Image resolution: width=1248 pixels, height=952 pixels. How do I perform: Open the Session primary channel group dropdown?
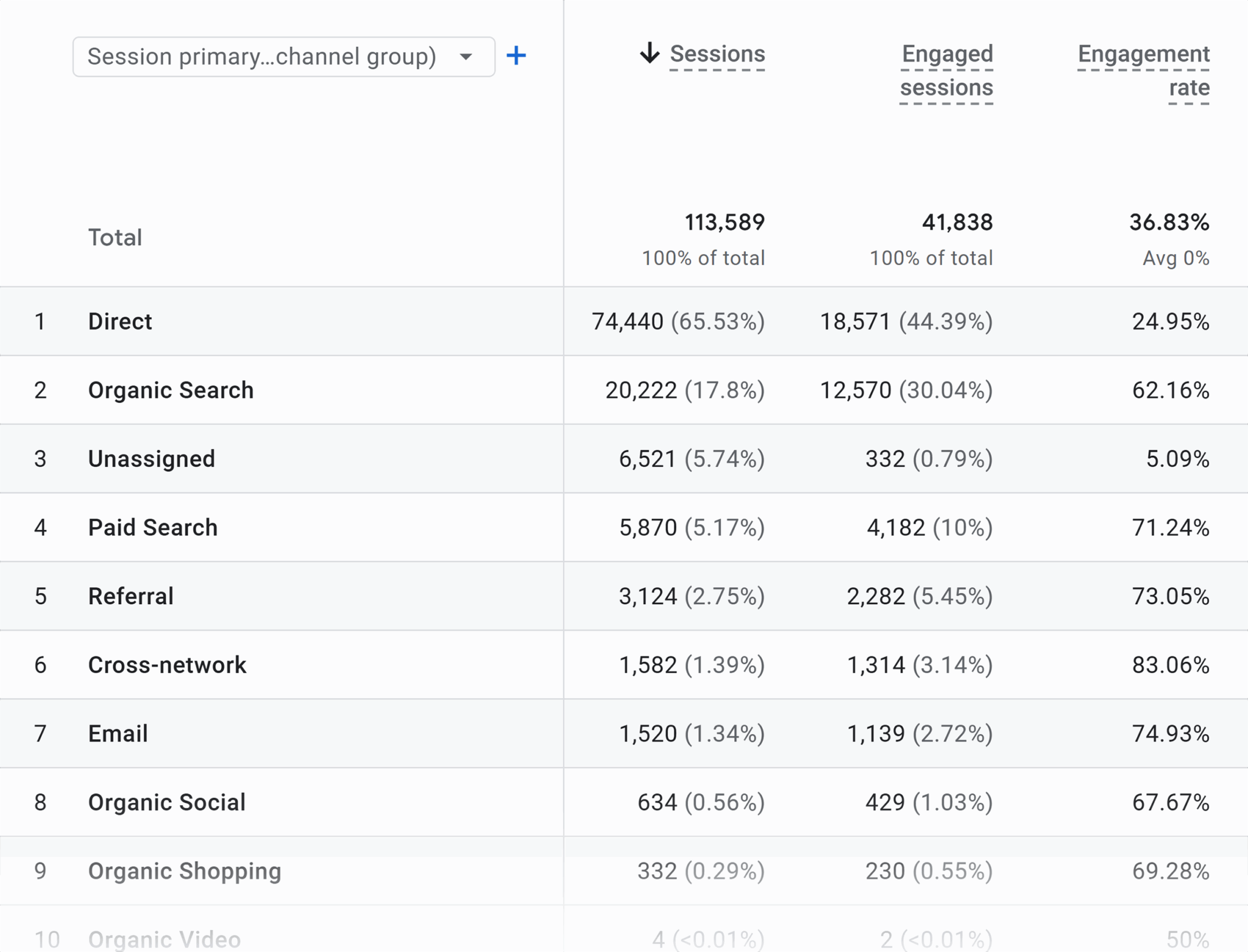(x=284, y=57)
